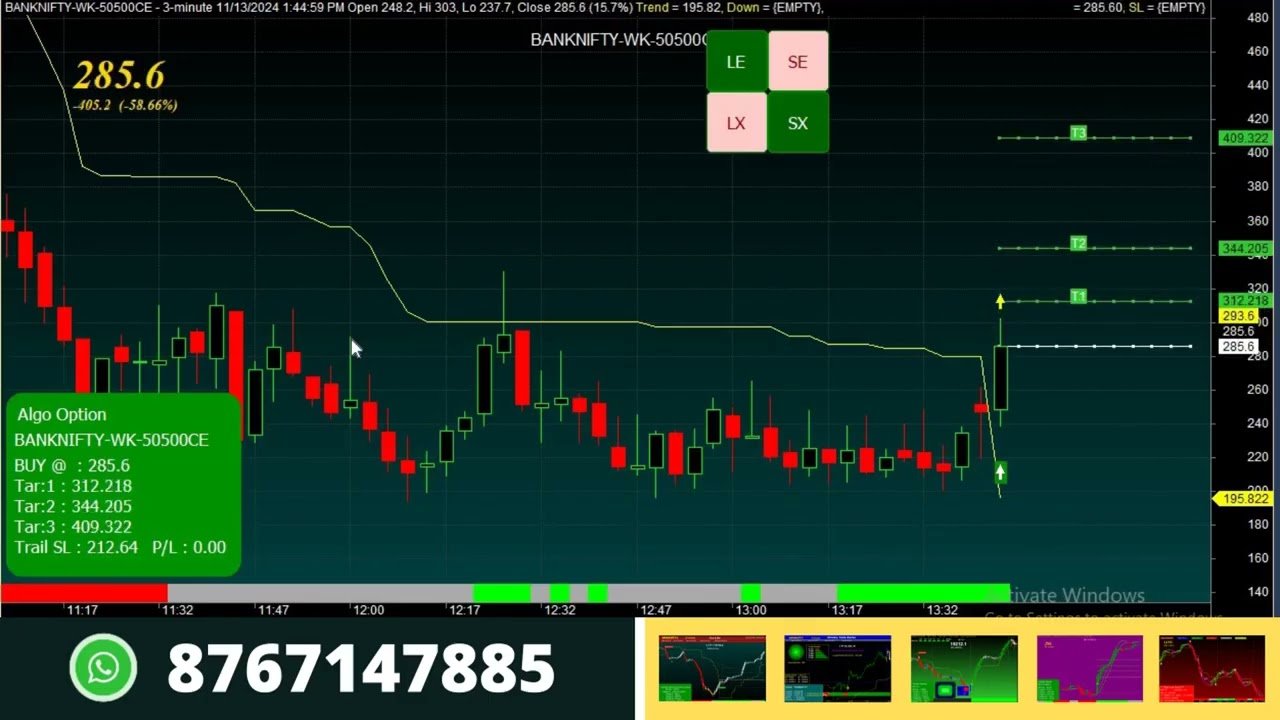
Task: Click the 12:47 time axis label
Action: (655, 610)
